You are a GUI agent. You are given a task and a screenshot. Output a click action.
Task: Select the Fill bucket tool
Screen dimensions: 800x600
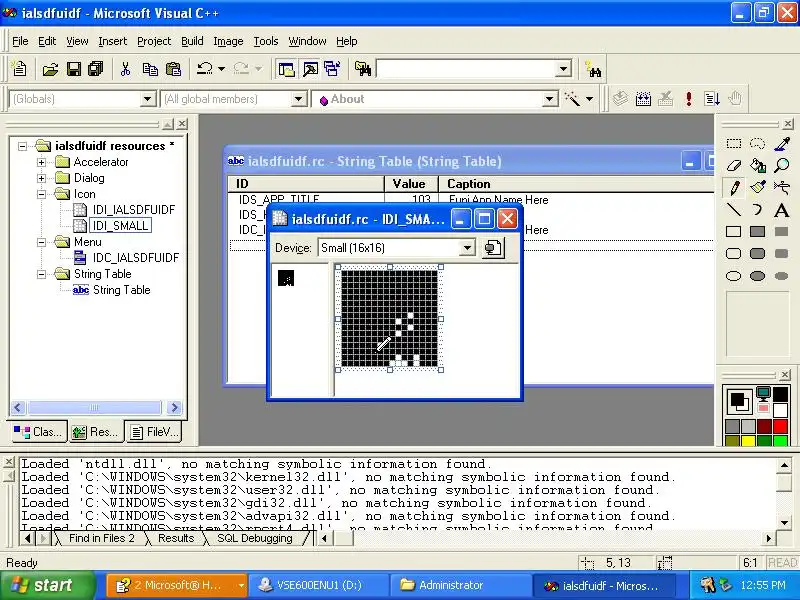(x=758, y=165)
